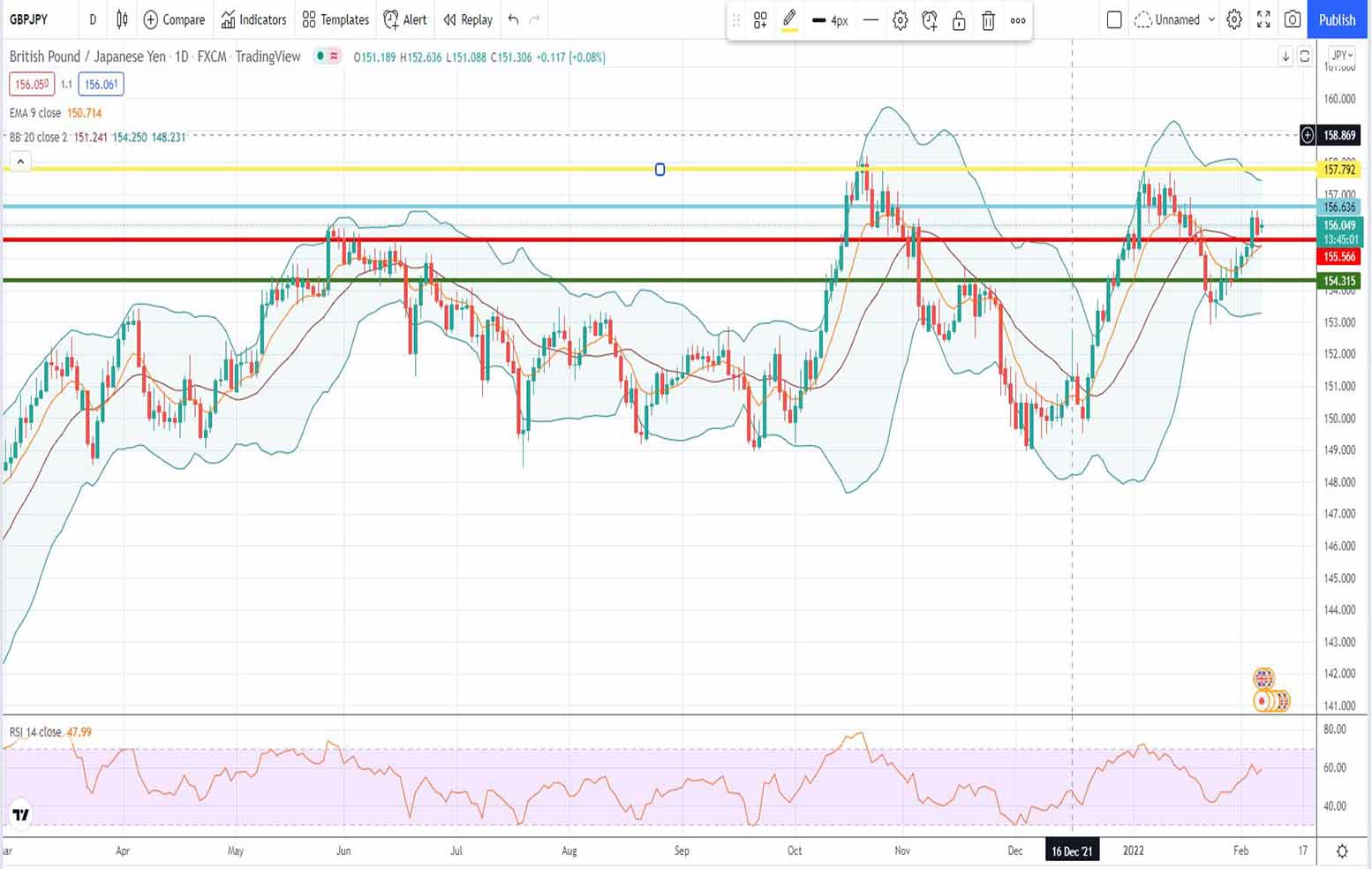Open more options (three dots) in drawing toolbar

tap(1018, 20)
